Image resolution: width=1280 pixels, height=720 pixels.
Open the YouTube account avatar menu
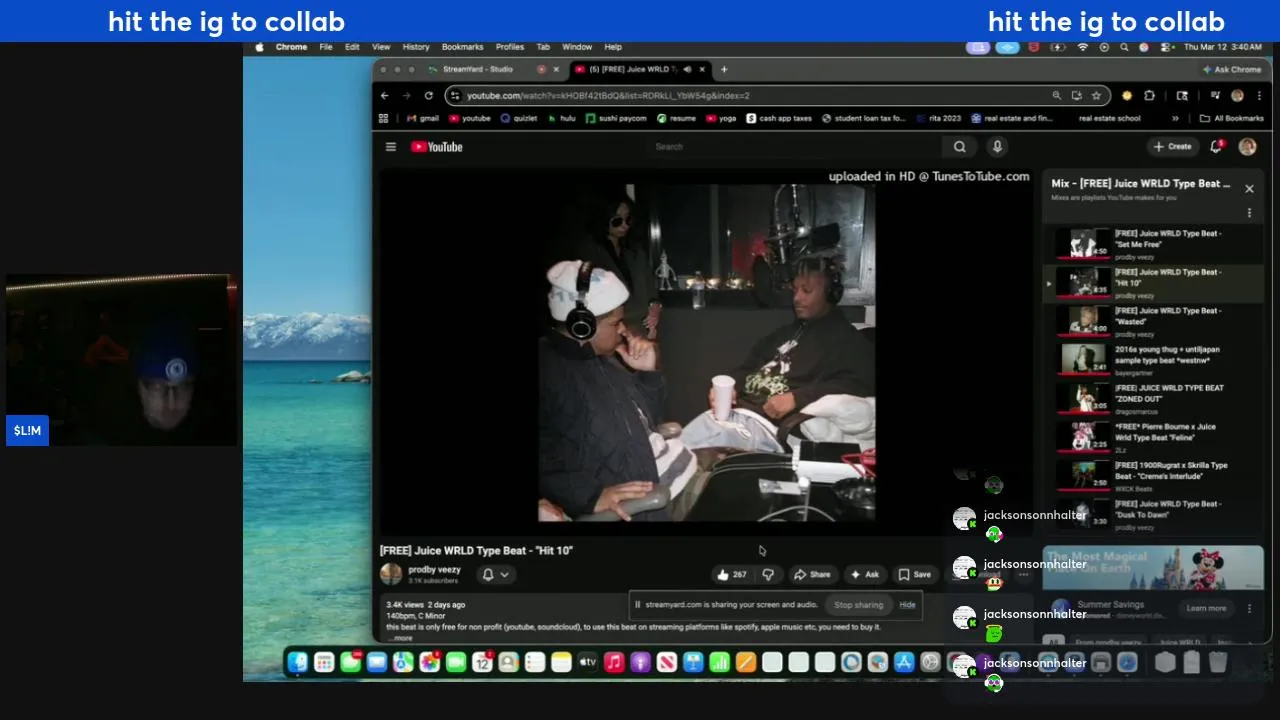1247,147
